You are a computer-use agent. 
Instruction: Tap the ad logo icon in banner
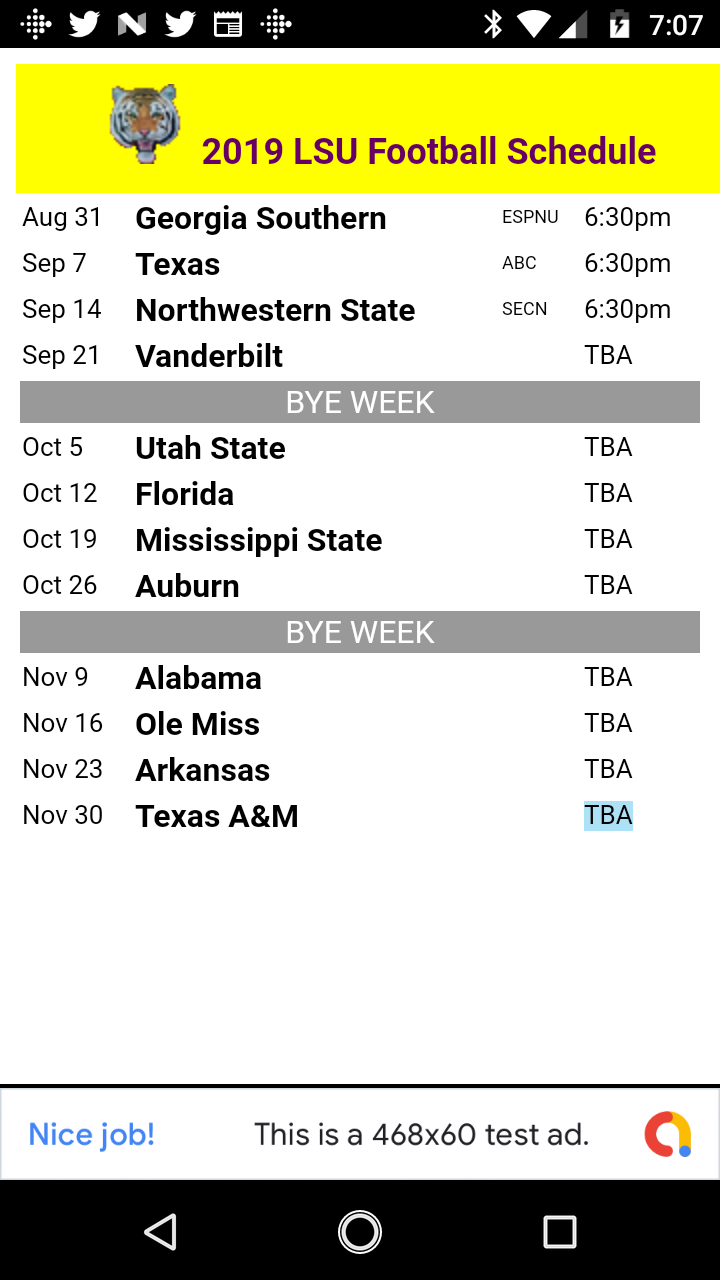(667, 1134)
